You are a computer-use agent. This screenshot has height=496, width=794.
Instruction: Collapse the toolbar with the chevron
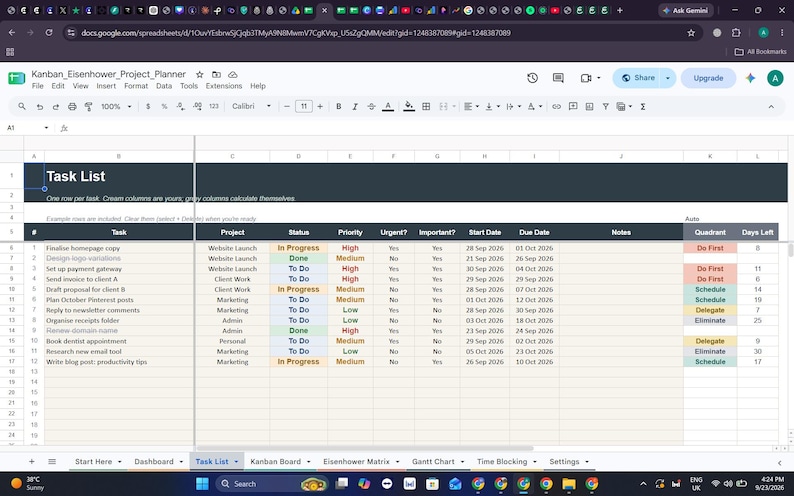point(771,106)
